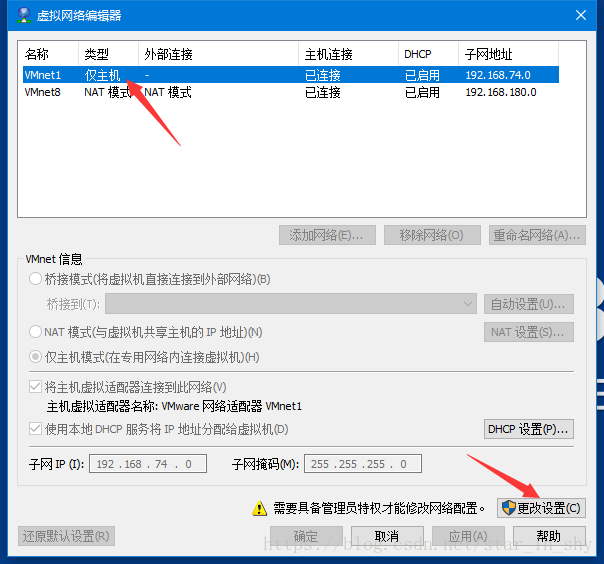Screen dimensions: 604x564
Task: Click the 帮助 button
Action: (549, 536)
